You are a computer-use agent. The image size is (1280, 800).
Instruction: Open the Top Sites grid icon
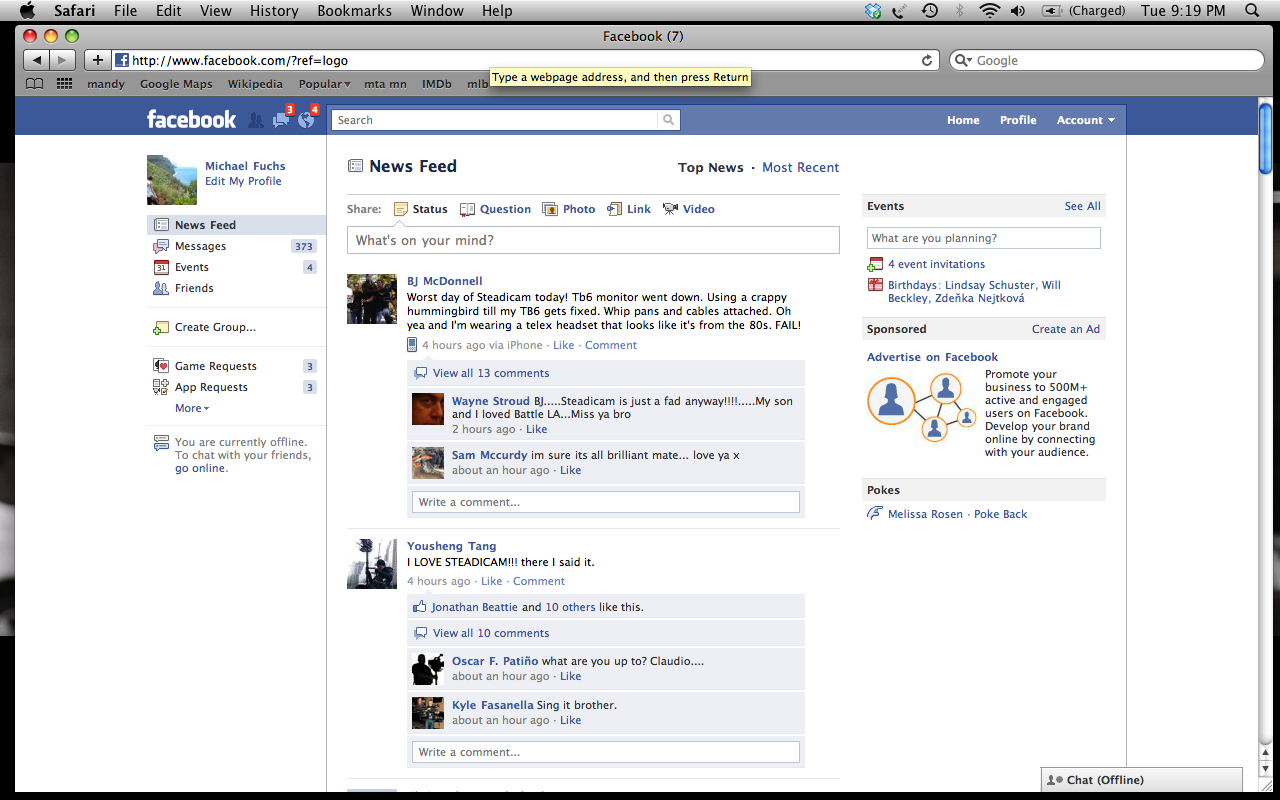(x=65, y=84)
